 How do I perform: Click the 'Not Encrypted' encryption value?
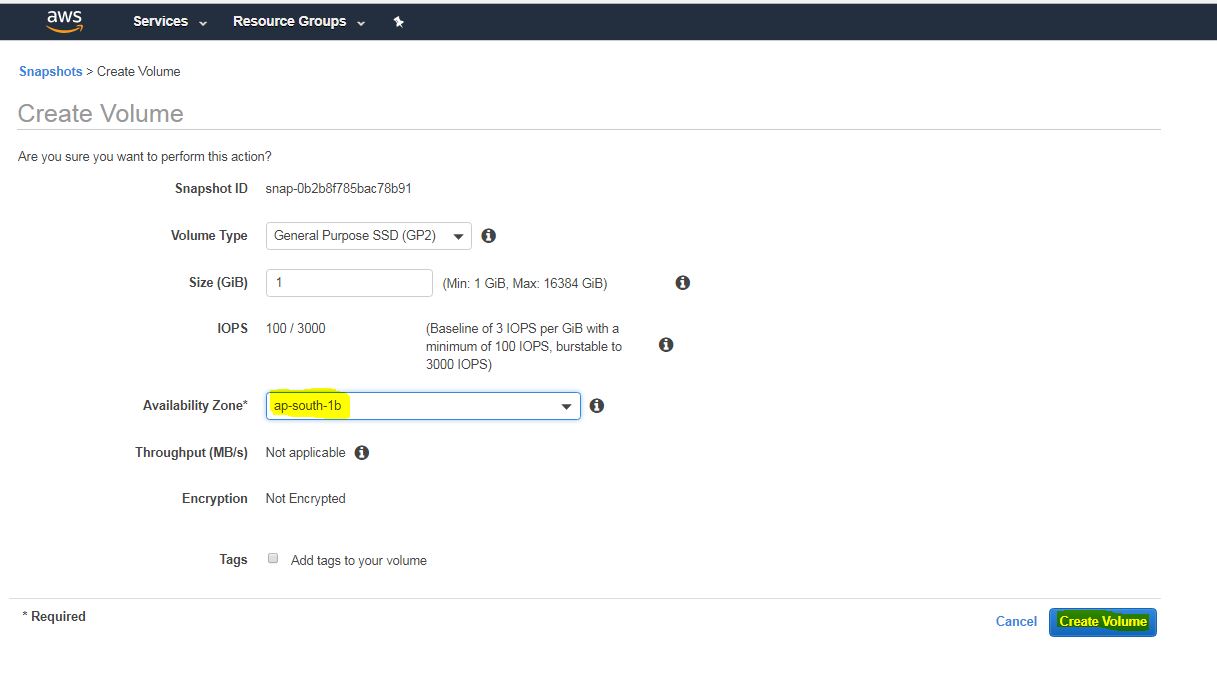coord(305,499)
